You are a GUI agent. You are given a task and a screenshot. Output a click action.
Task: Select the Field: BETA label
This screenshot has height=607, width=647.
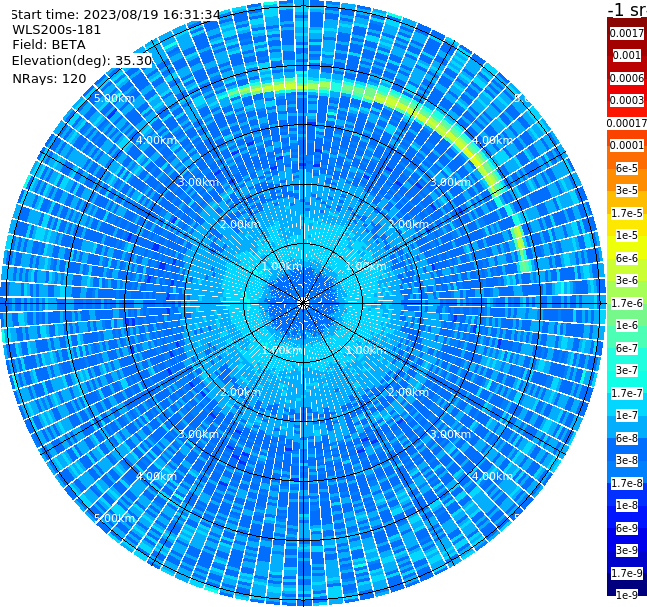coord(49,45)
